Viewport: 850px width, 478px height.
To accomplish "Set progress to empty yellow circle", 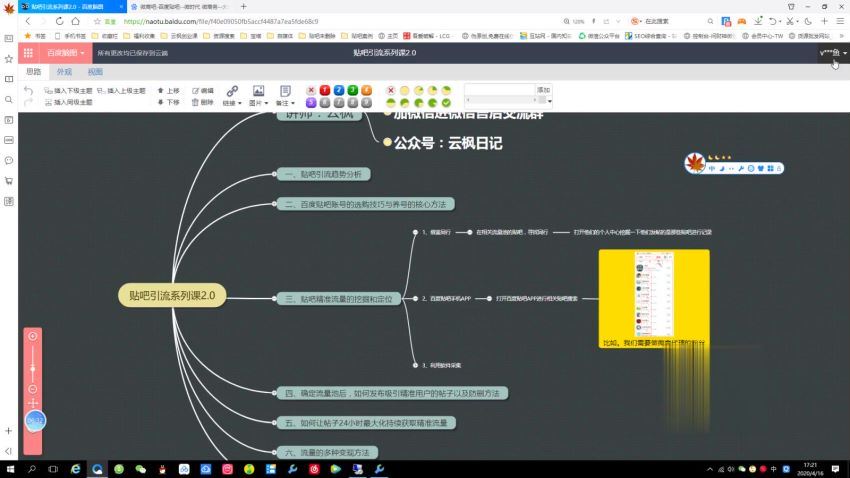I will [x=404, y=90].
